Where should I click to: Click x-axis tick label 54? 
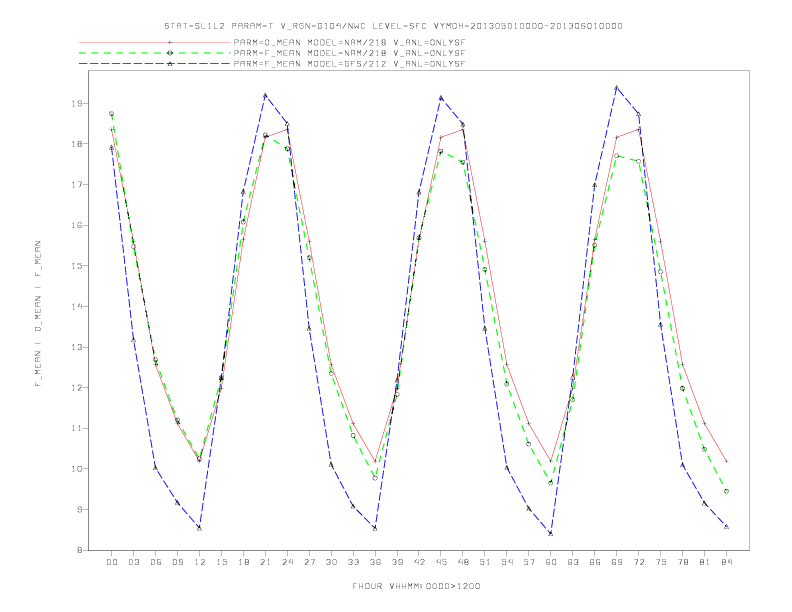tap(507, 562)
